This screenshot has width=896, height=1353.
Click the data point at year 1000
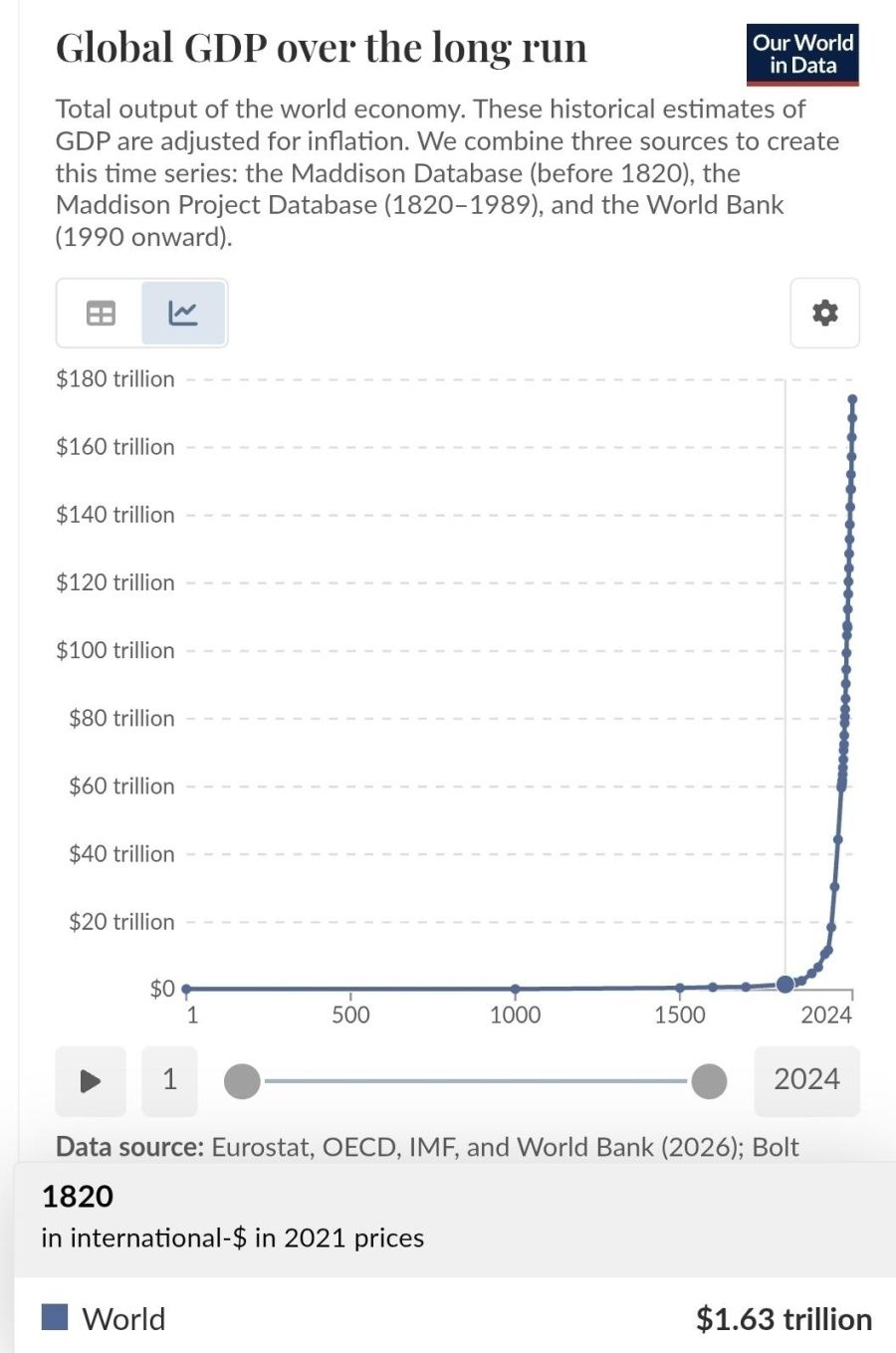515,989
